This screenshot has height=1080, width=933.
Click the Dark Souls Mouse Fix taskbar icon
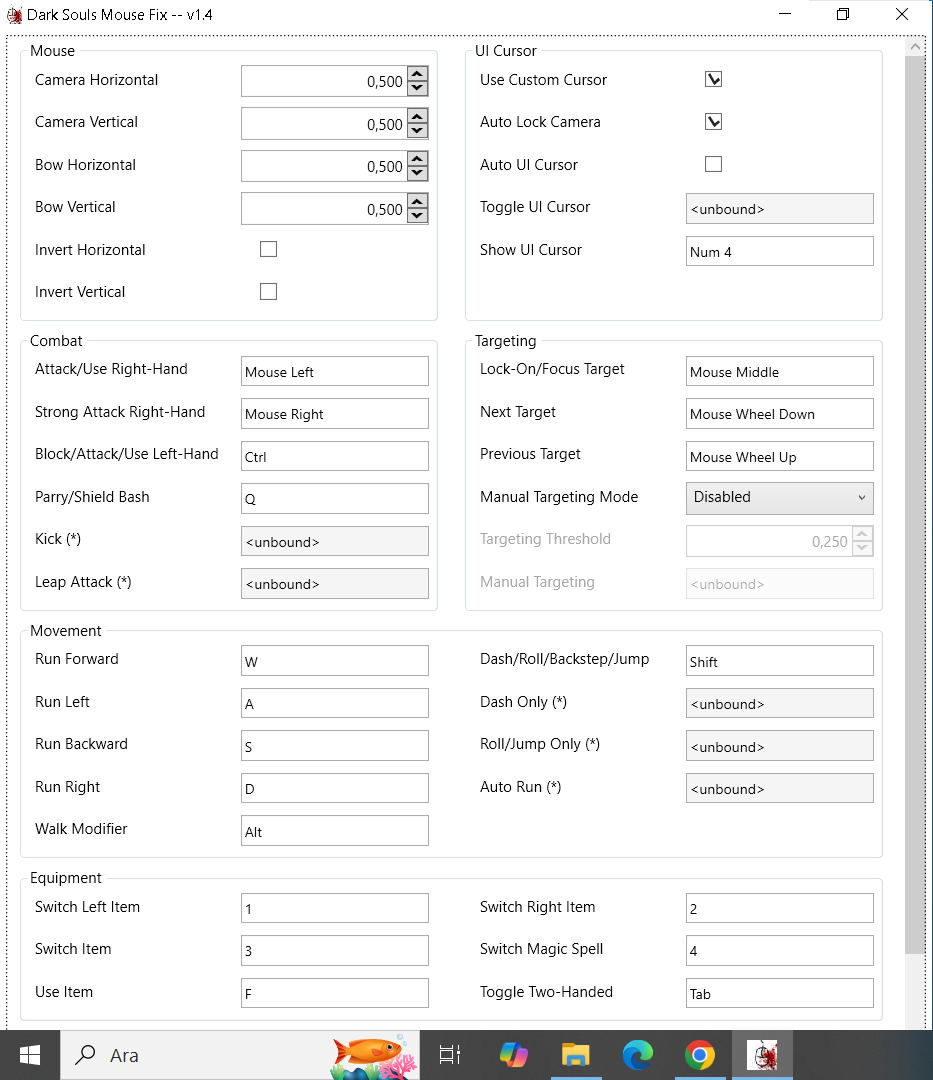click(762, 1055)
